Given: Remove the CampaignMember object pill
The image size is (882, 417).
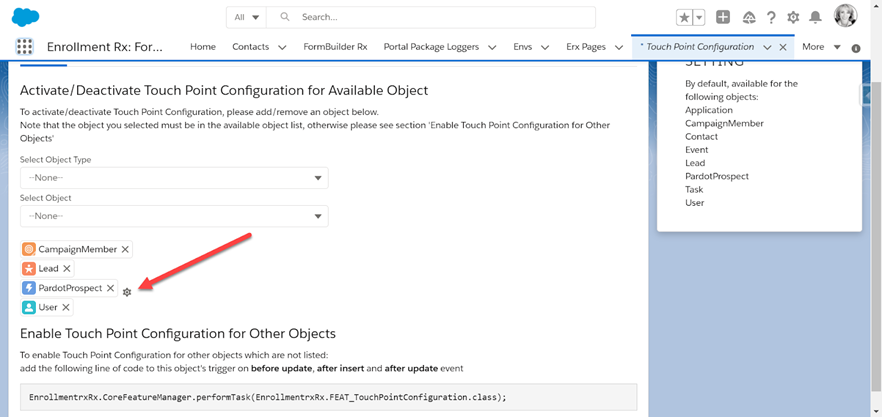Looking at the screenshot, I should 126,249.
